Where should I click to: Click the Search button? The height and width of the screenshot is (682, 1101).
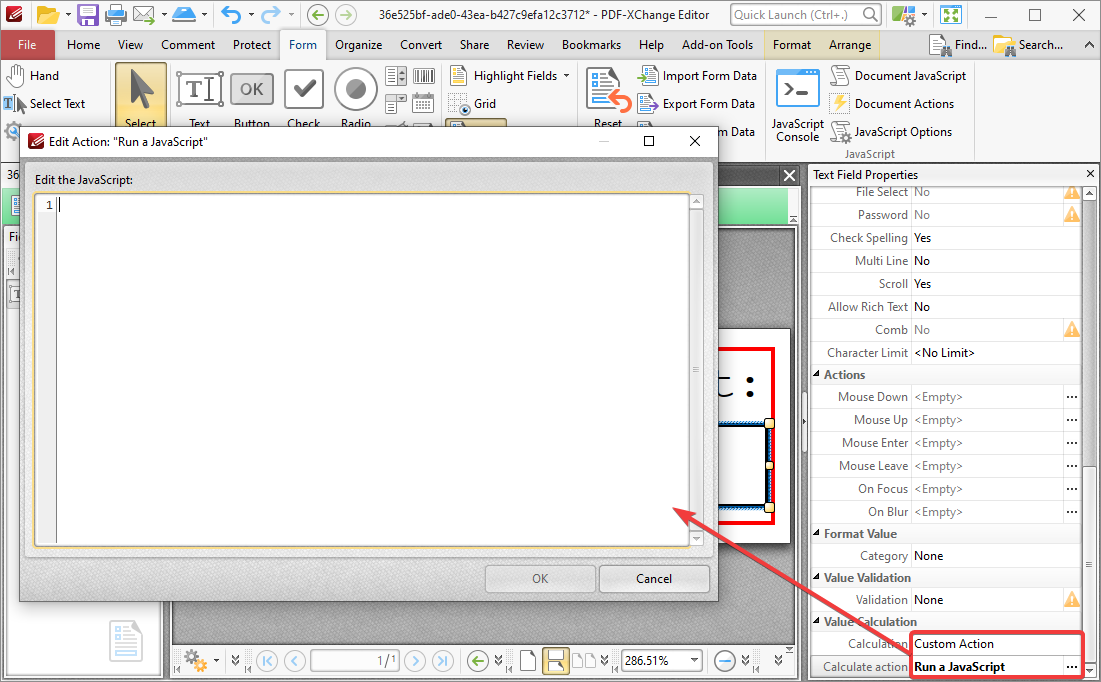click(1028, 45)
